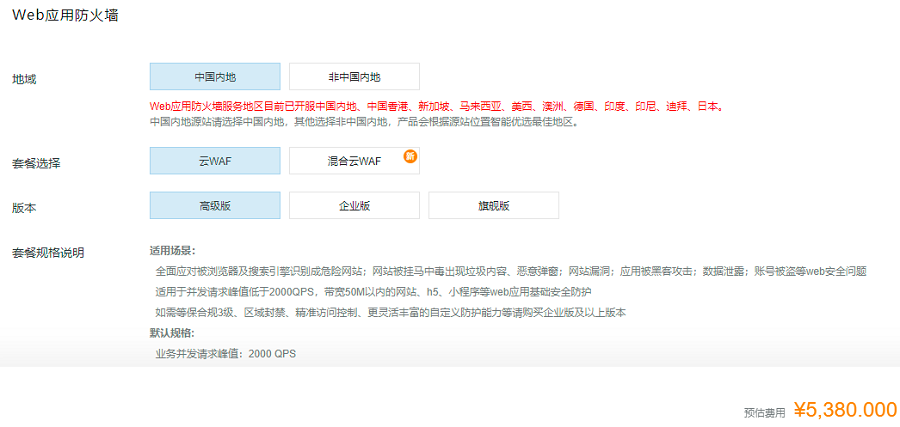Image resolution: width=900 pixels, height=427 pixels.
Task: Click the red service regions notice text
Action: pyautogui.click(x=436, y=107)
